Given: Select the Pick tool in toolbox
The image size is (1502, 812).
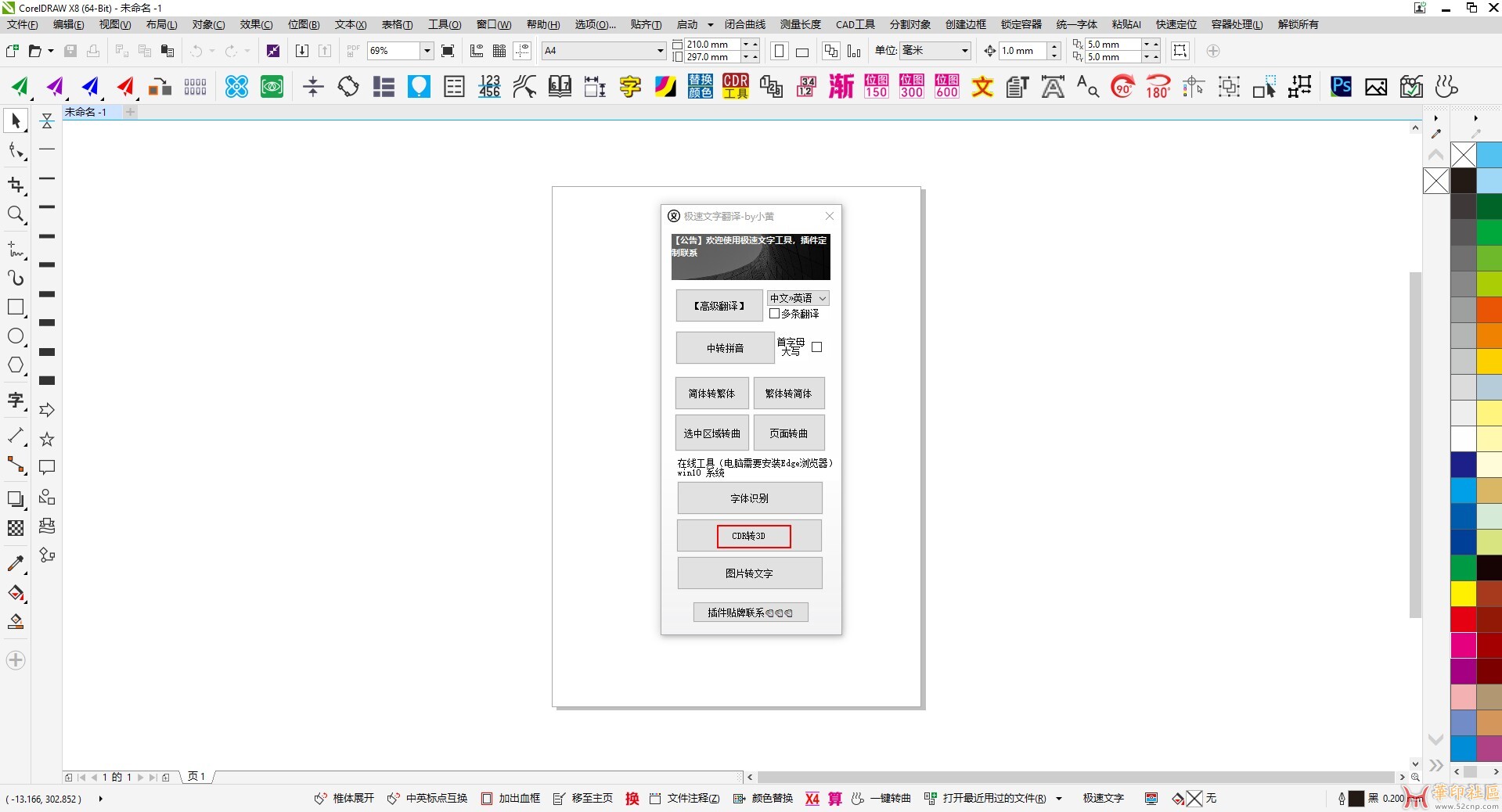Looking at the screenshot, I should [16, 121].
